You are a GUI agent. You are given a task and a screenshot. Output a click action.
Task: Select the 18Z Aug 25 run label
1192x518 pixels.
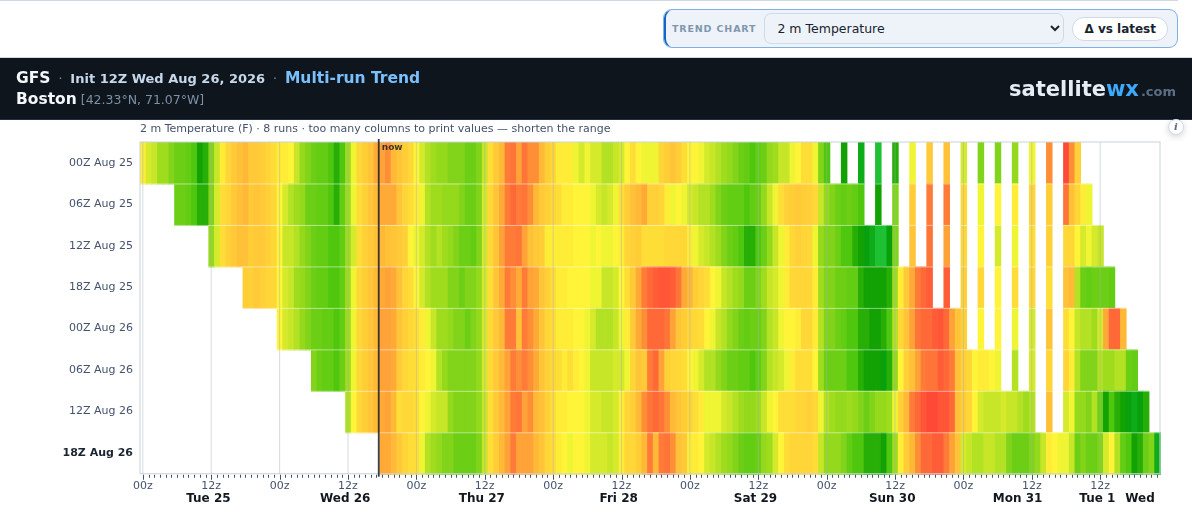pos(101,286)
